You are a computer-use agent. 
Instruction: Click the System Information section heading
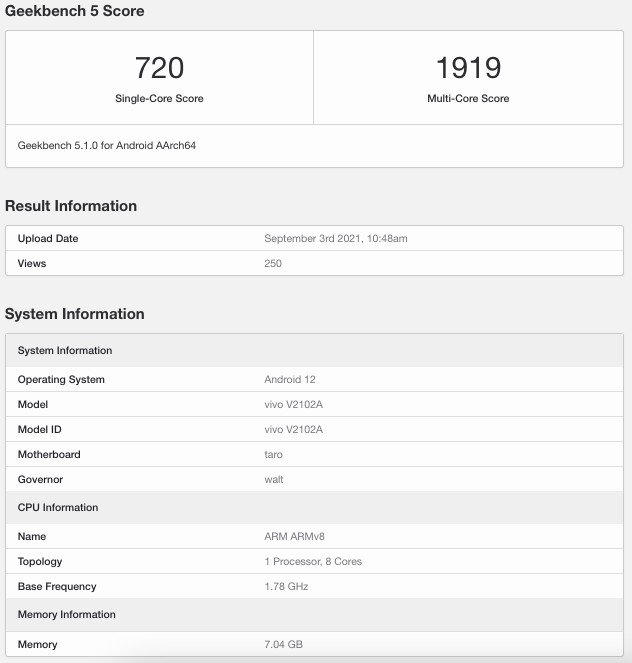click(75, 314)
